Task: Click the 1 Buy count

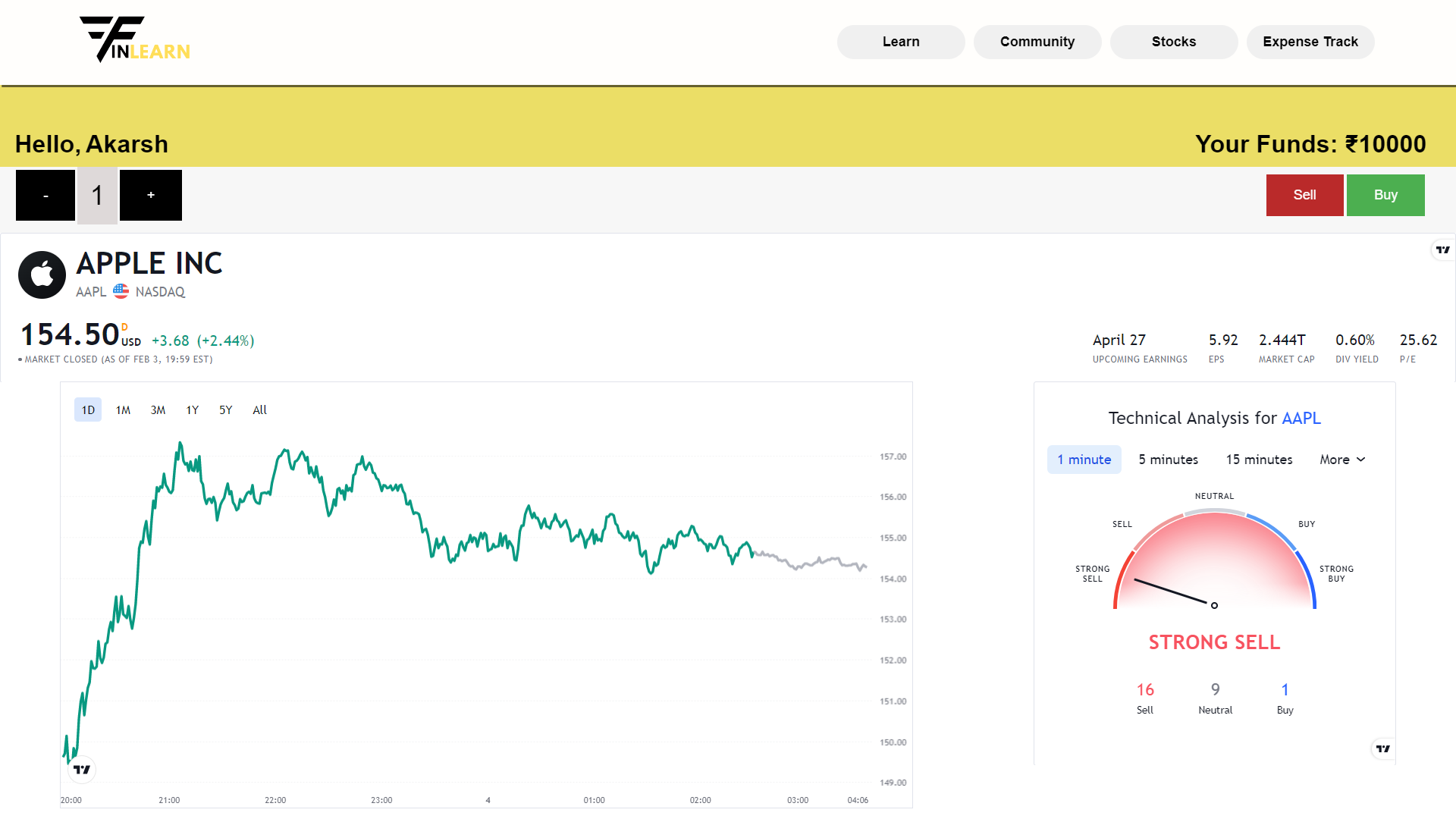Action: tap(1285, 689)
